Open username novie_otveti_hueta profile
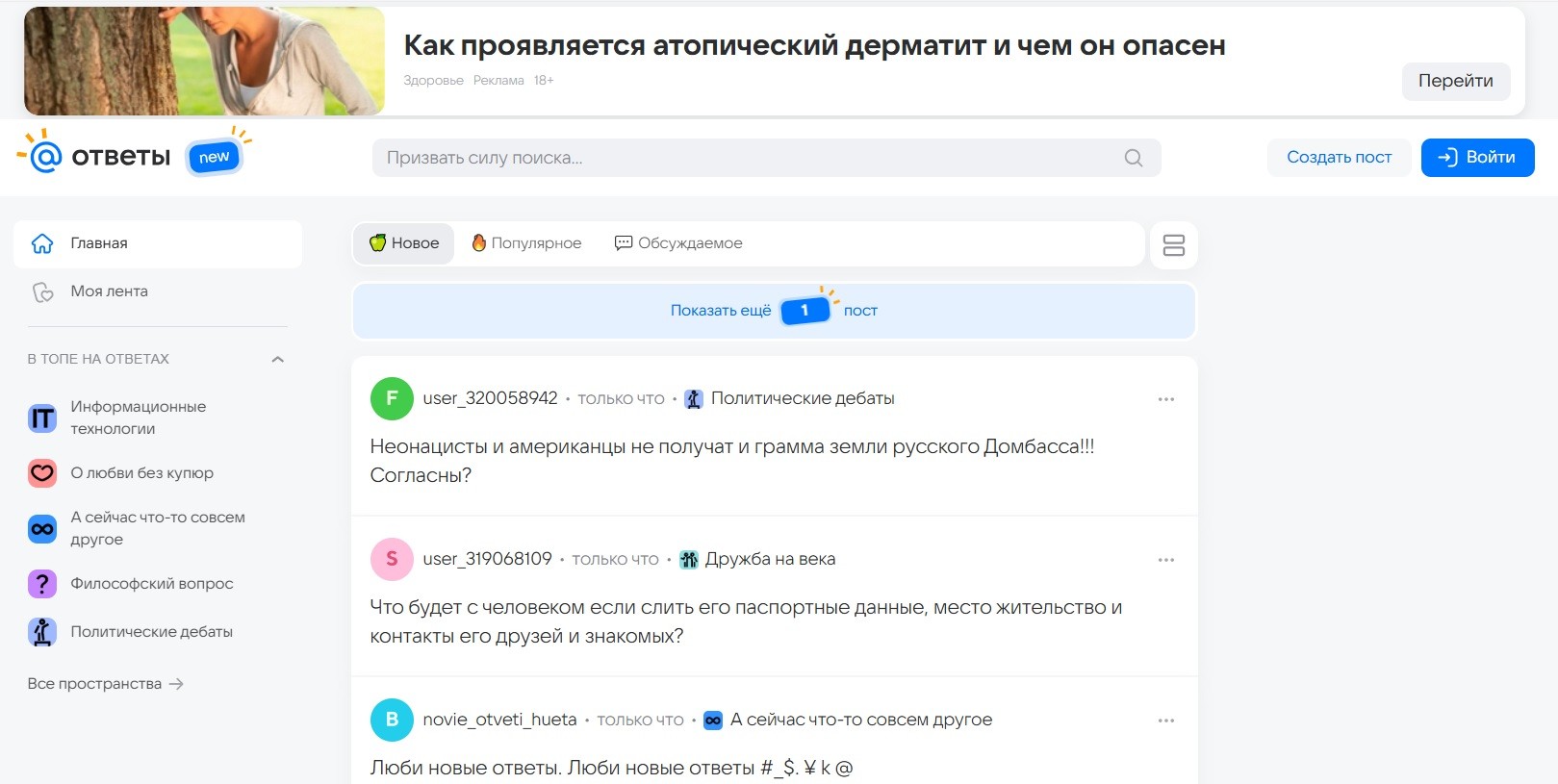This screenshot has height=784, width=1558. [499, 720]
